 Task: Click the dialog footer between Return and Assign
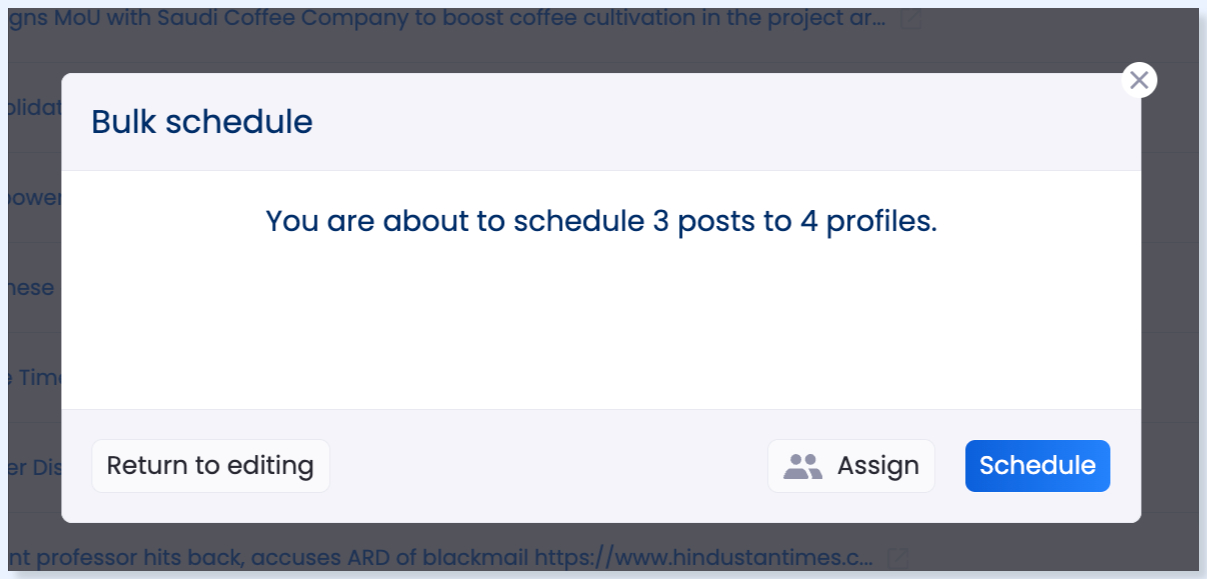tap(548, 466)
